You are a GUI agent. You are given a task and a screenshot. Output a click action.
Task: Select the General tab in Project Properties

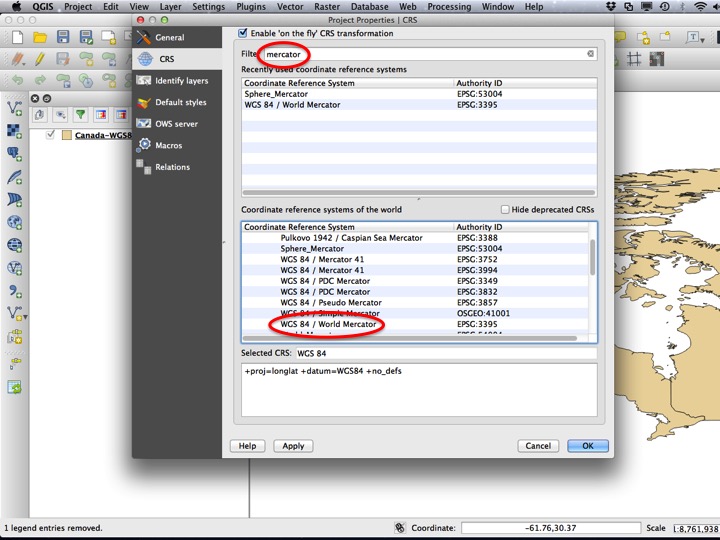[177, 37]
